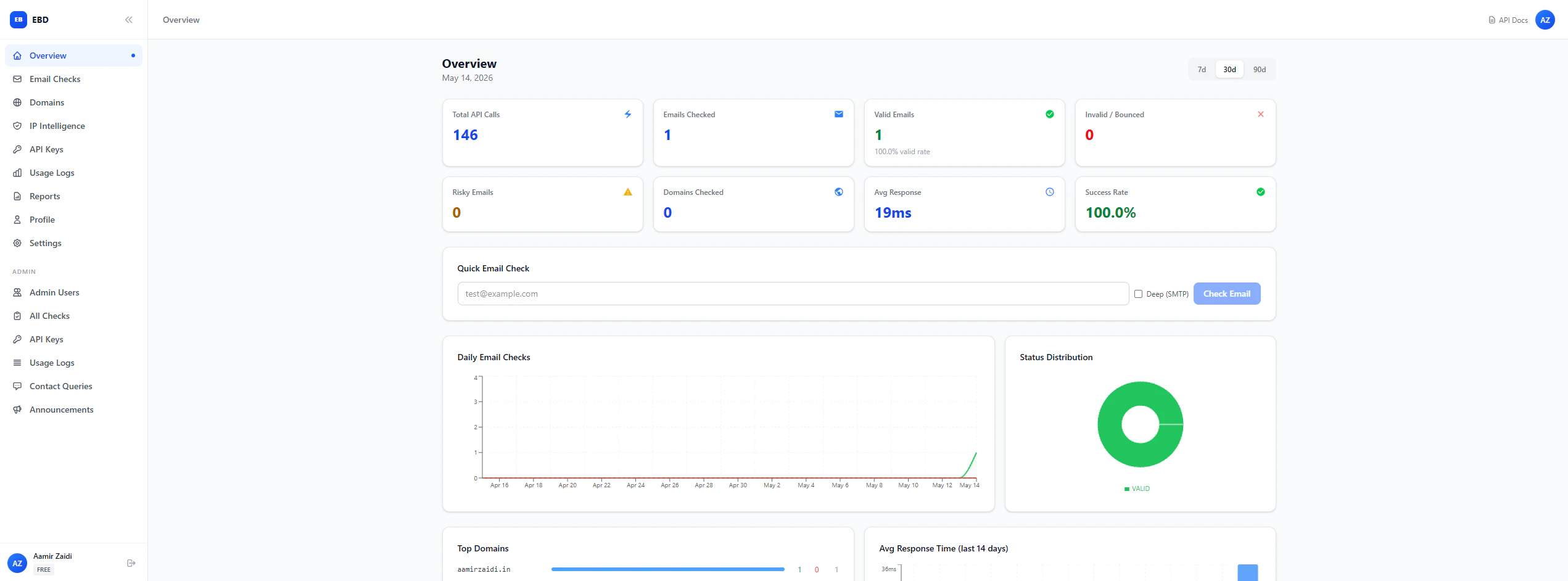
Task: Open Admin Users page
Action: 73,292
